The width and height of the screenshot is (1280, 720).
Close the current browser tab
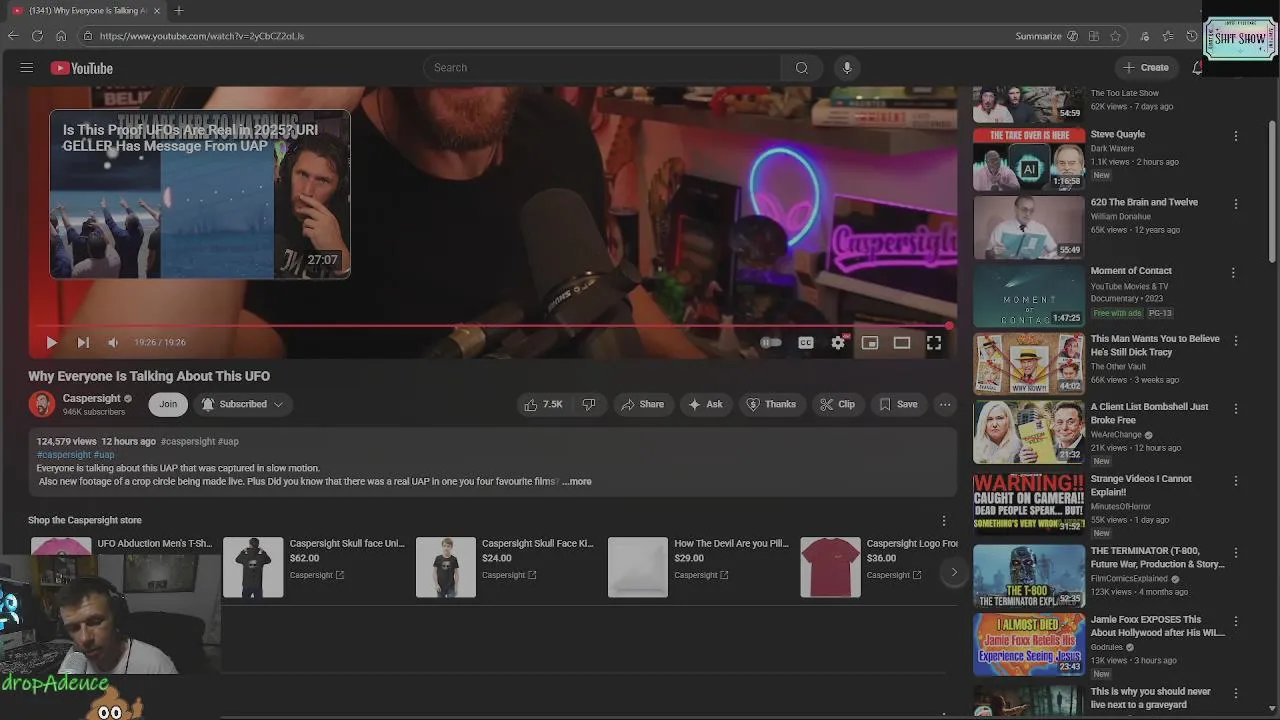coord(156,11)
